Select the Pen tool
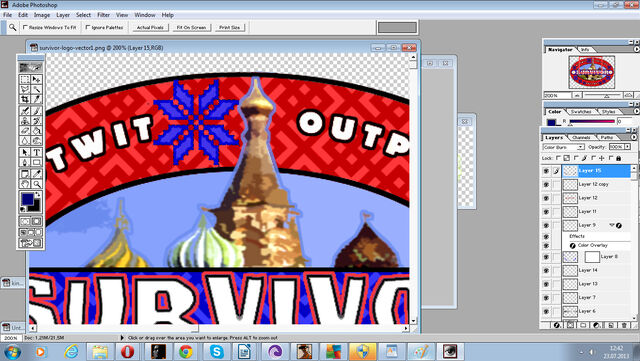The width and height of the screenshot is (640, 361). pyautogui.click(x=25, y=163)
